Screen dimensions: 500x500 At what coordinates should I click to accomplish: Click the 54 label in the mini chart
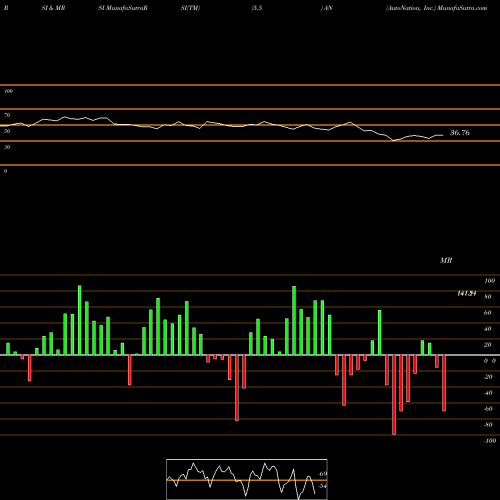point(322,486)
